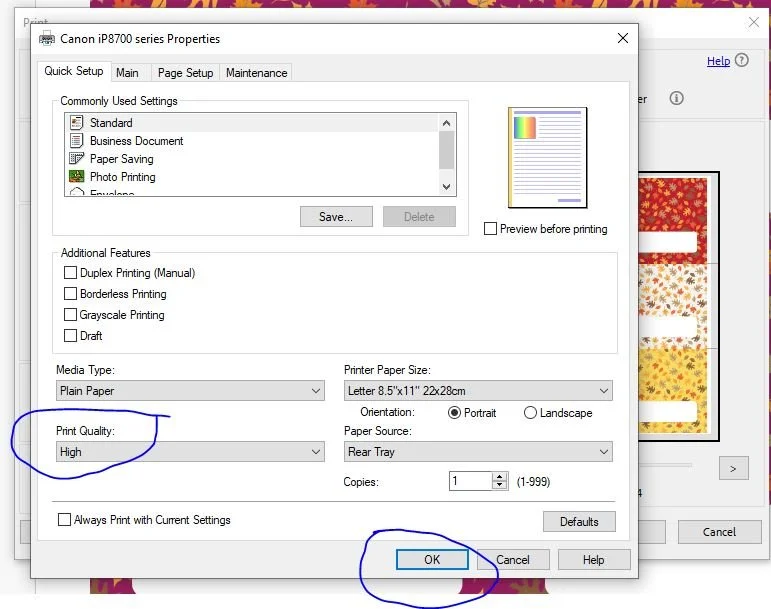Select "Paper Saving" in settings list

(251, 159)
